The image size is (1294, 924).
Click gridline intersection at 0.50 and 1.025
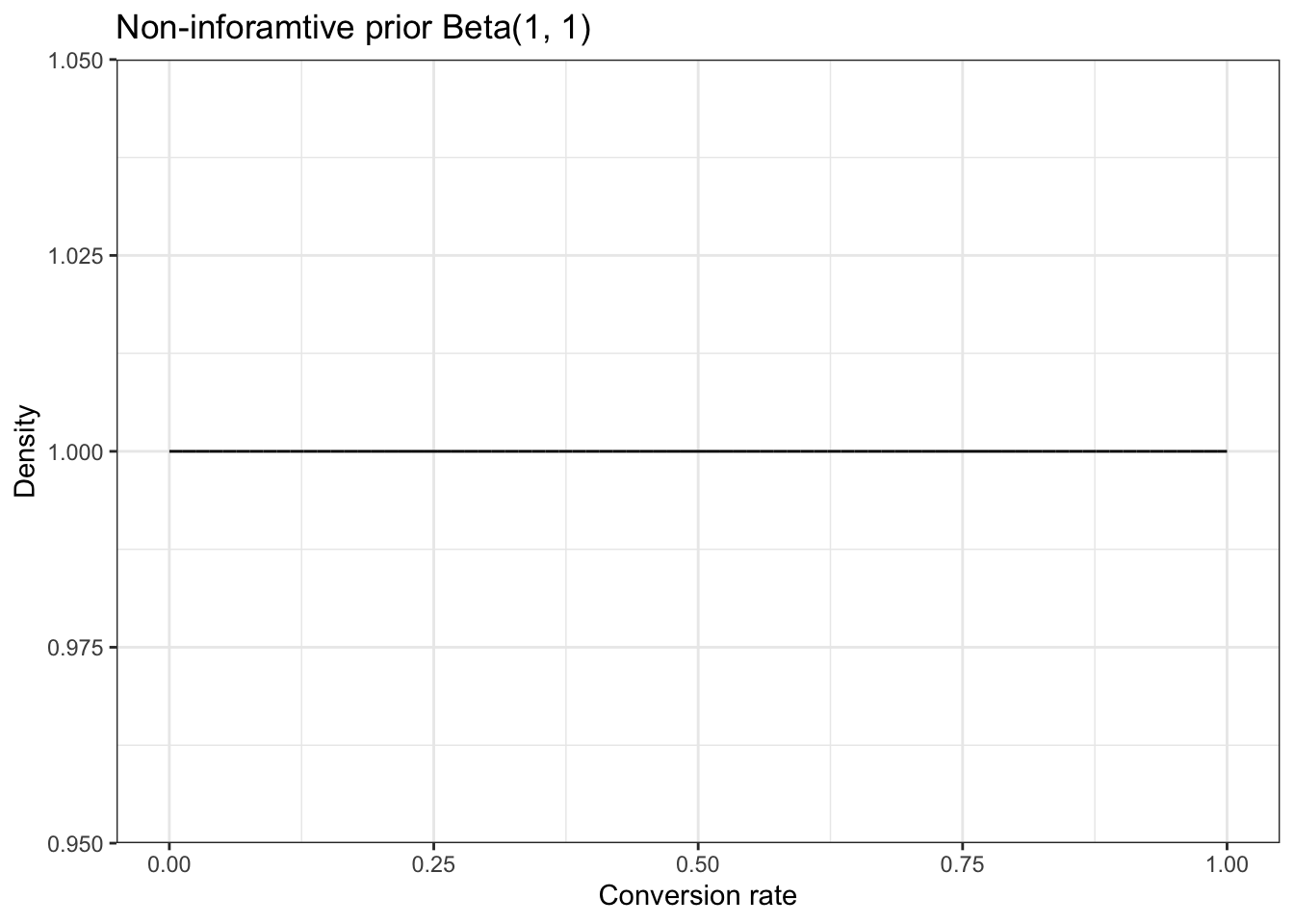[698, 256]
